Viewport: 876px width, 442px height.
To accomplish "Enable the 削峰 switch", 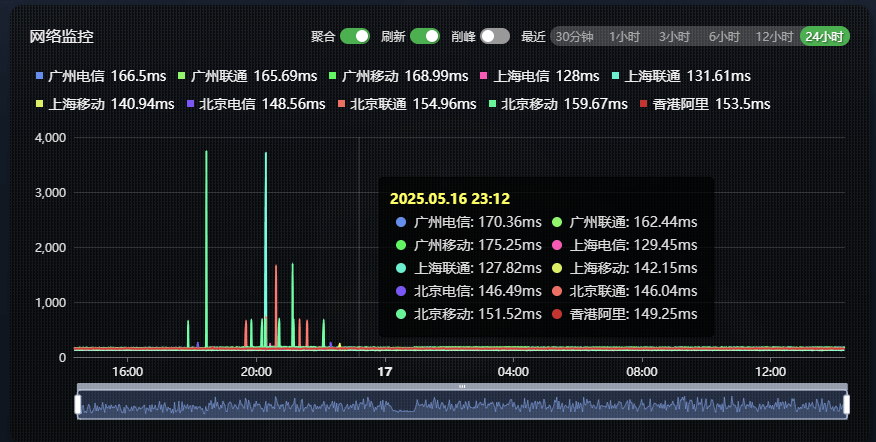I will [x=494, y=36].
